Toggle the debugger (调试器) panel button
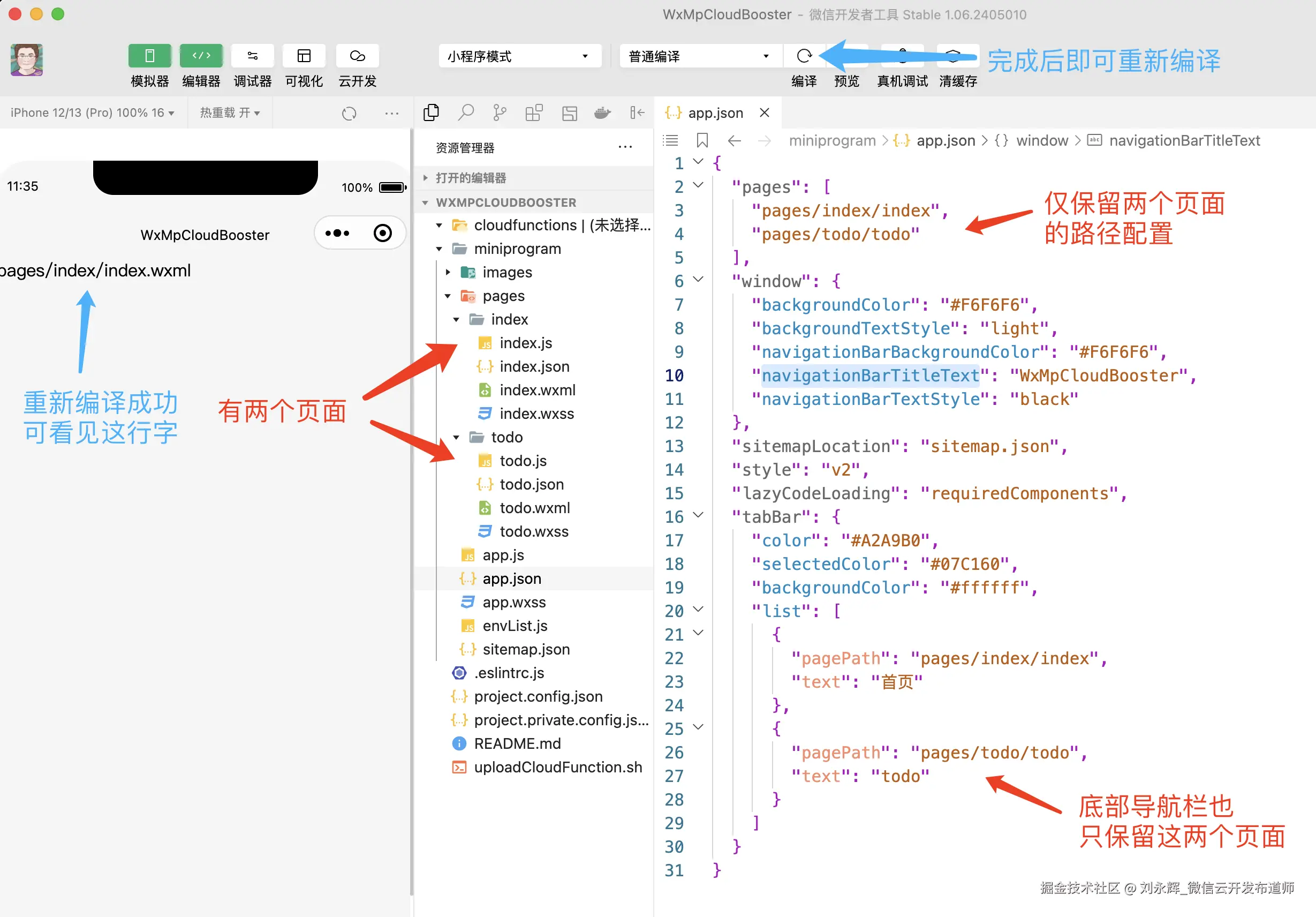Screen dimensions: 1316x917 click(252, 56)
